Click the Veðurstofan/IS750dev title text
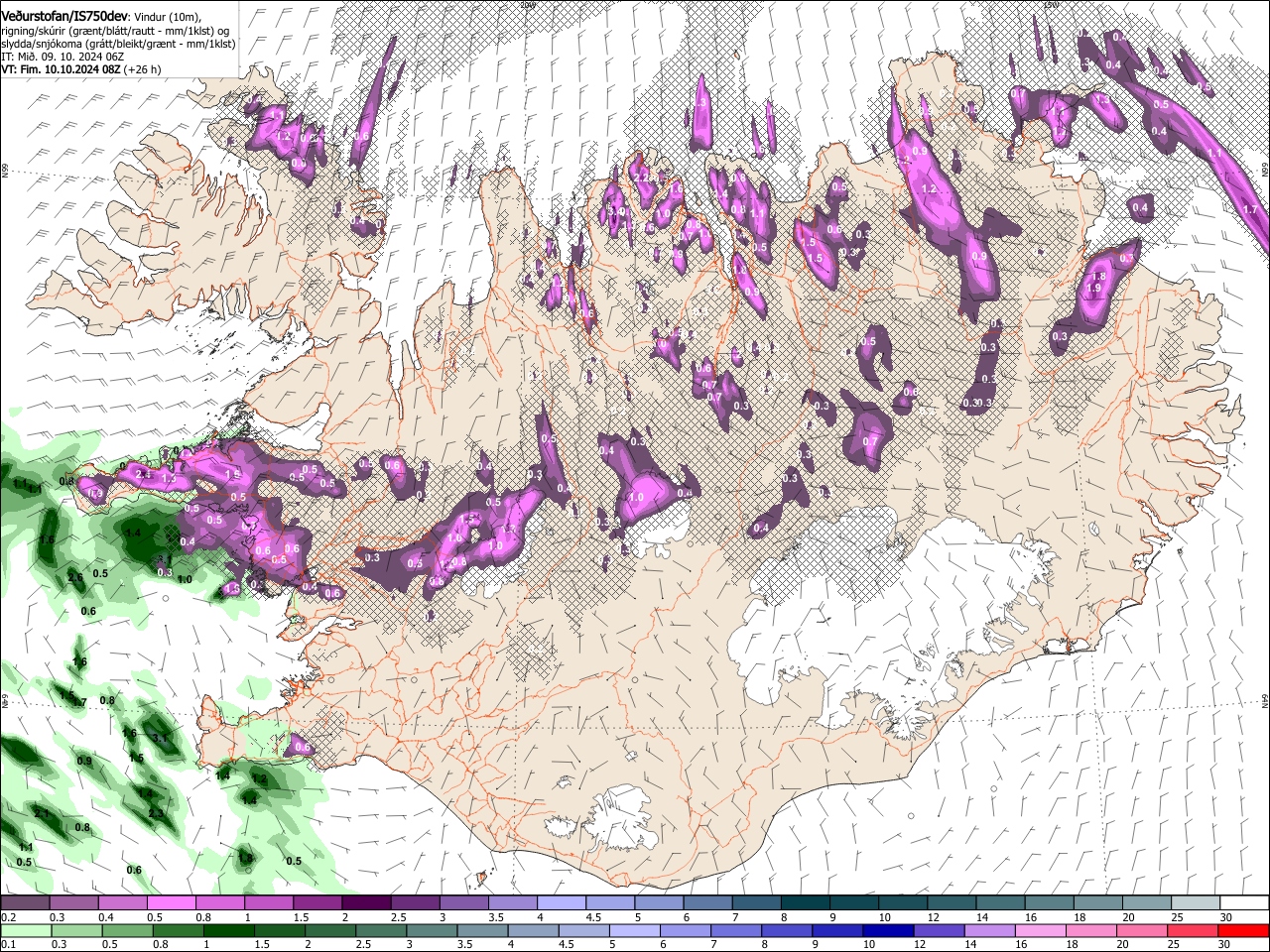 point(64,15)
